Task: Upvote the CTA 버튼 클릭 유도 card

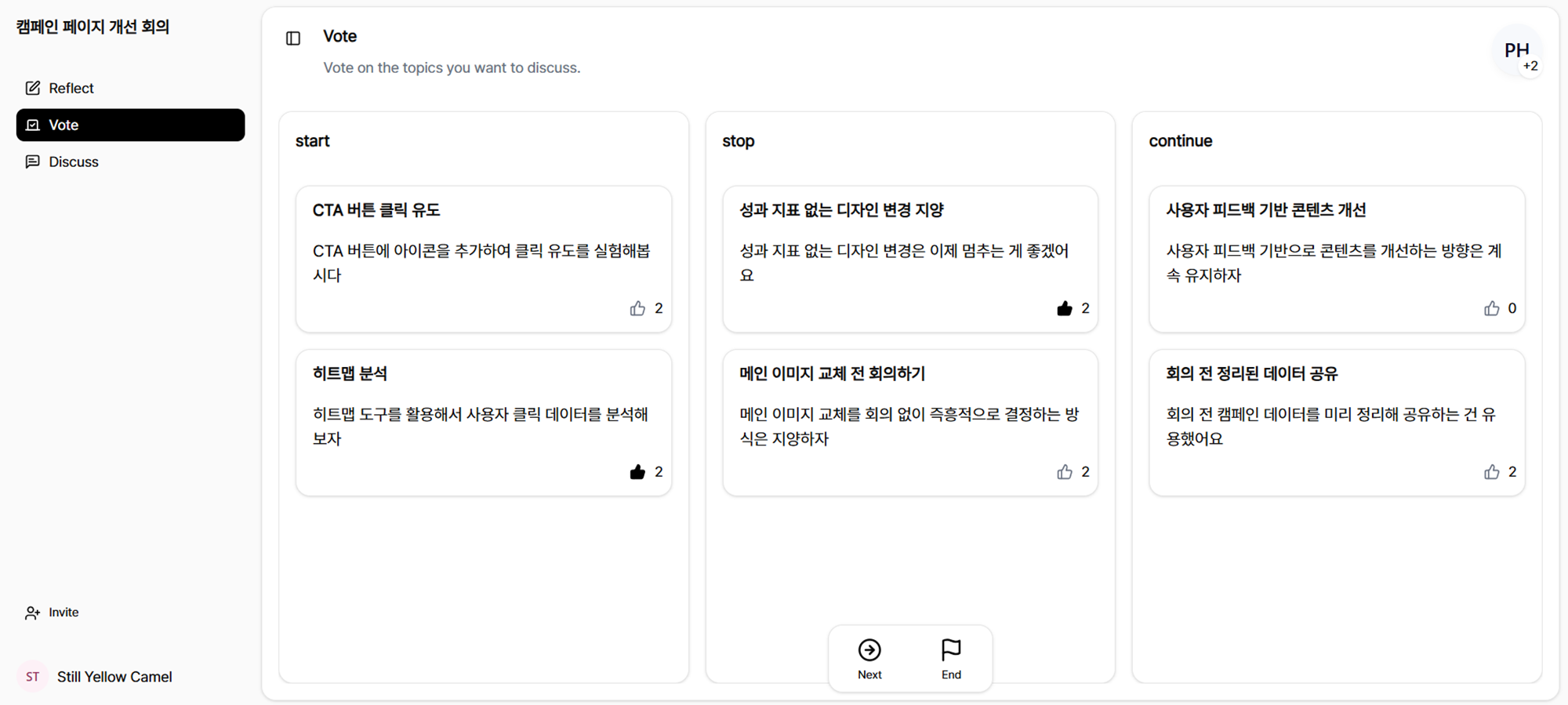Action: pos(637,308)
